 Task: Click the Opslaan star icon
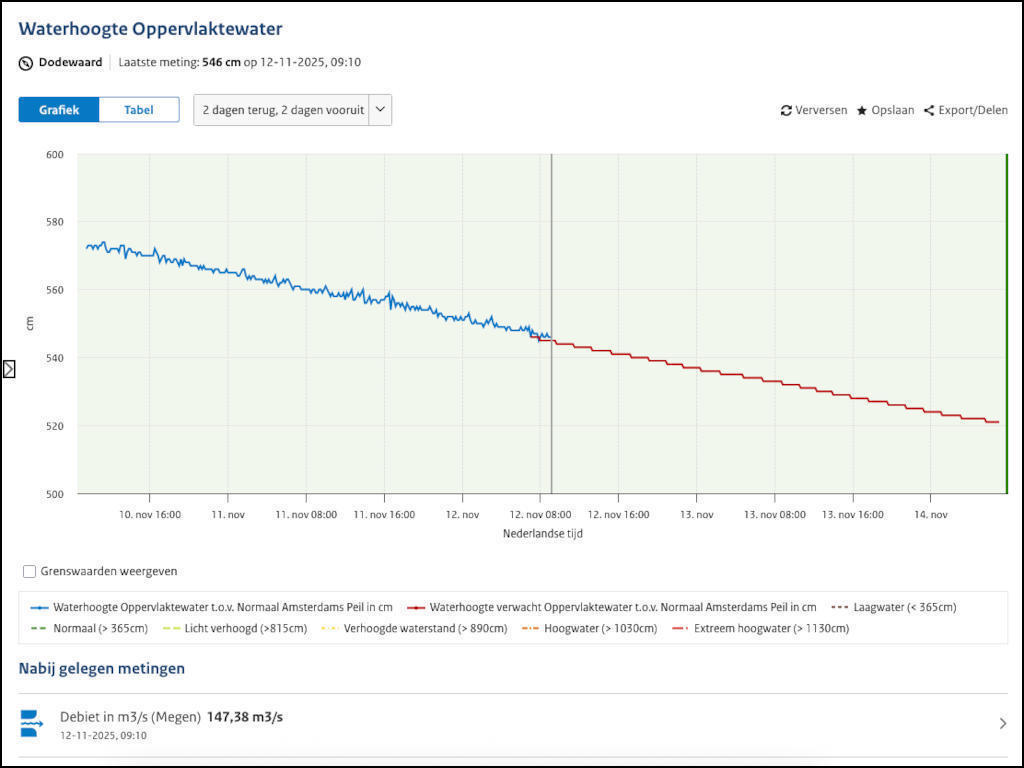tap(862, 111)
